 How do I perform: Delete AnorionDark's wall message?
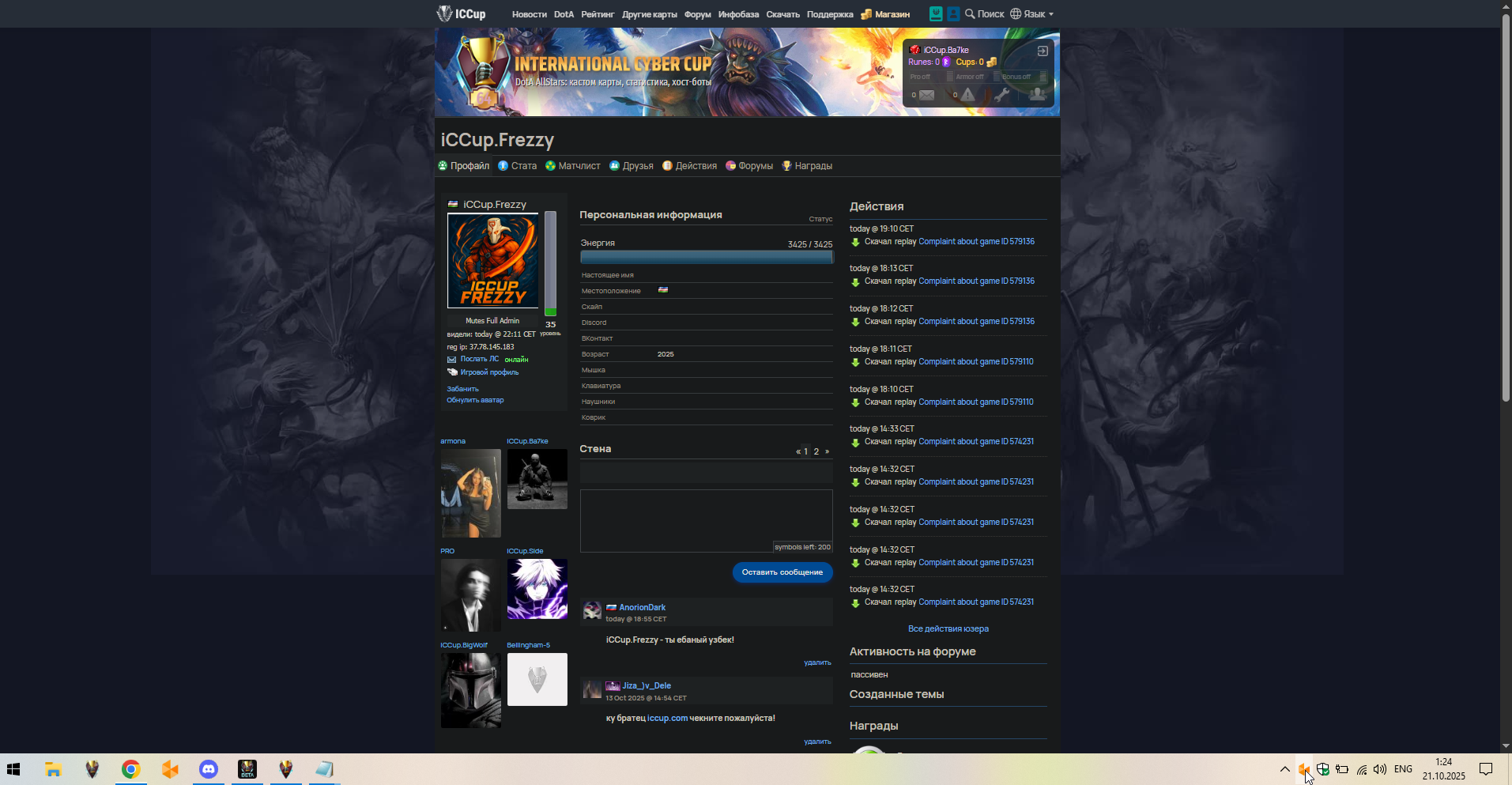click(817, 662)
